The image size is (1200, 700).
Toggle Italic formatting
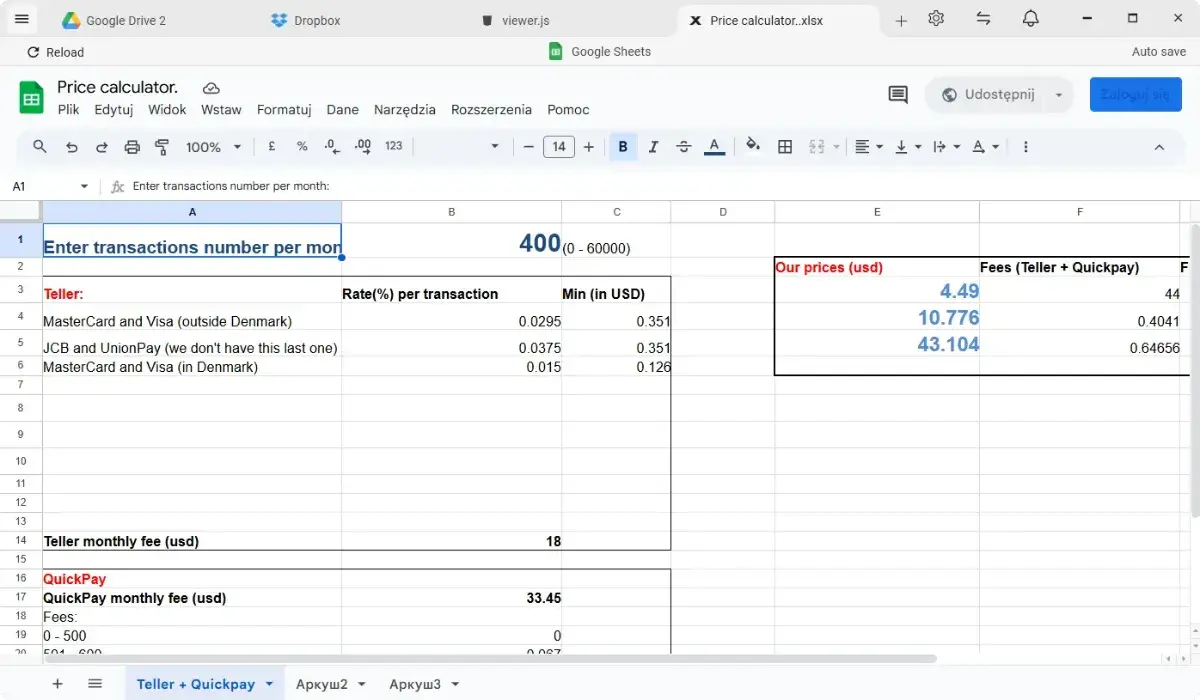653,147
